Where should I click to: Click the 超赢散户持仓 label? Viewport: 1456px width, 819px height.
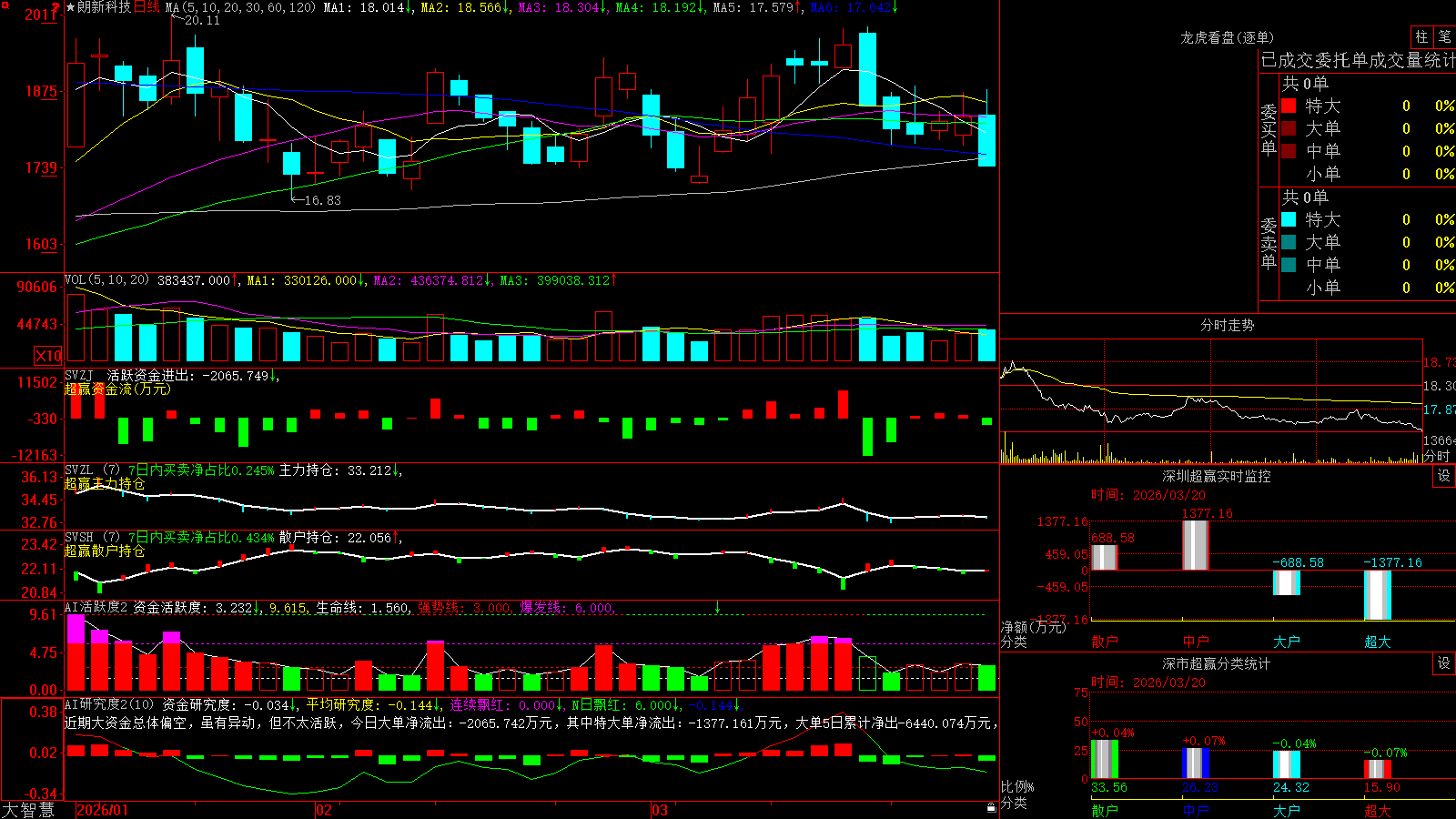[x=105, y=551]
